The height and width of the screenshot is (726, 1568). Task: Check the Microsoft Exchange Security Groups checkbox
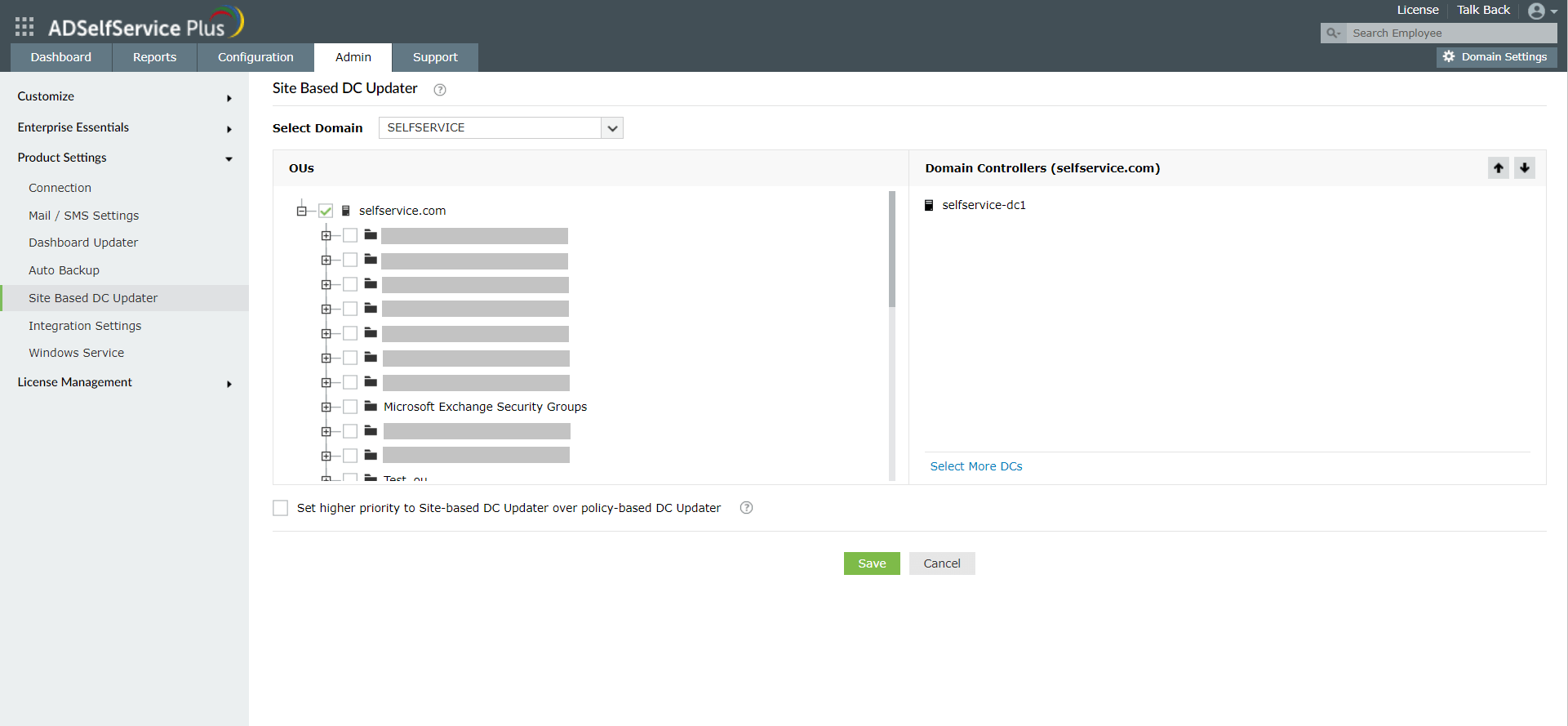coord(350,407)
